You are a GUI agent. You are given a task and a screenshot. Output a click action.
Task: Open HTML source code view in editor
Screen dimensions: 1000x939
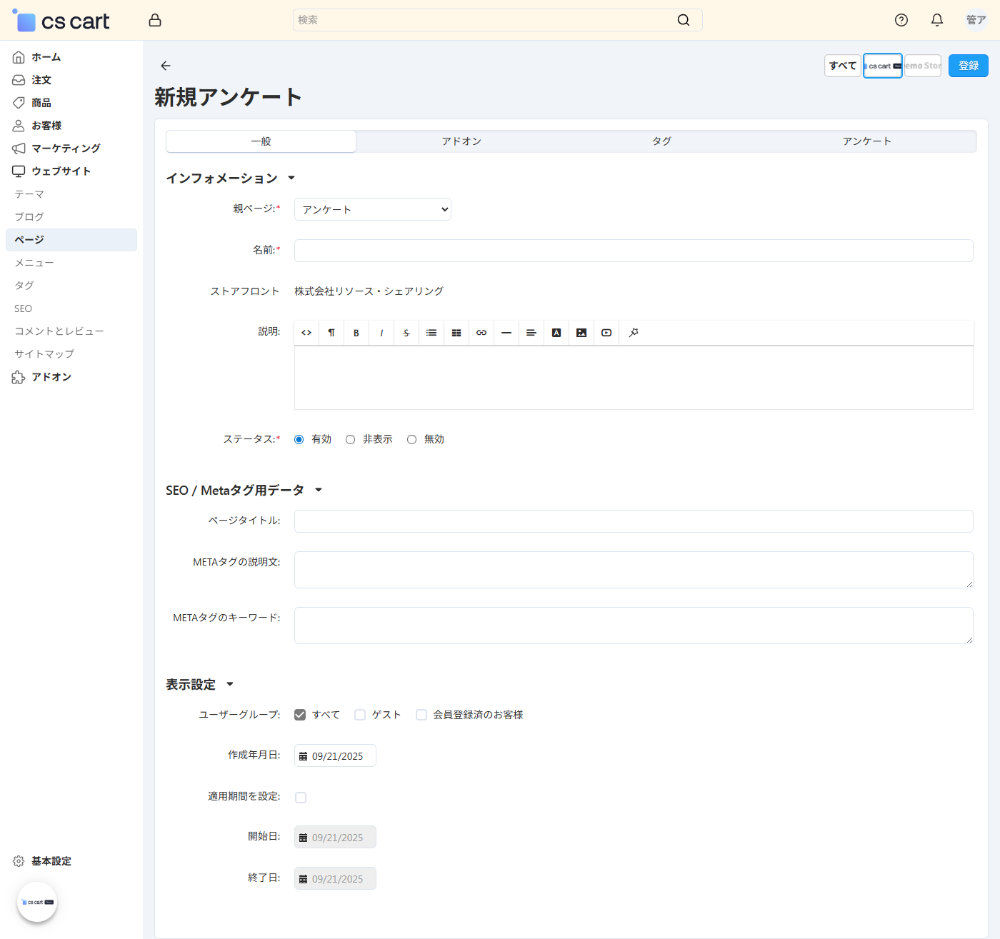tap(306, 333)
